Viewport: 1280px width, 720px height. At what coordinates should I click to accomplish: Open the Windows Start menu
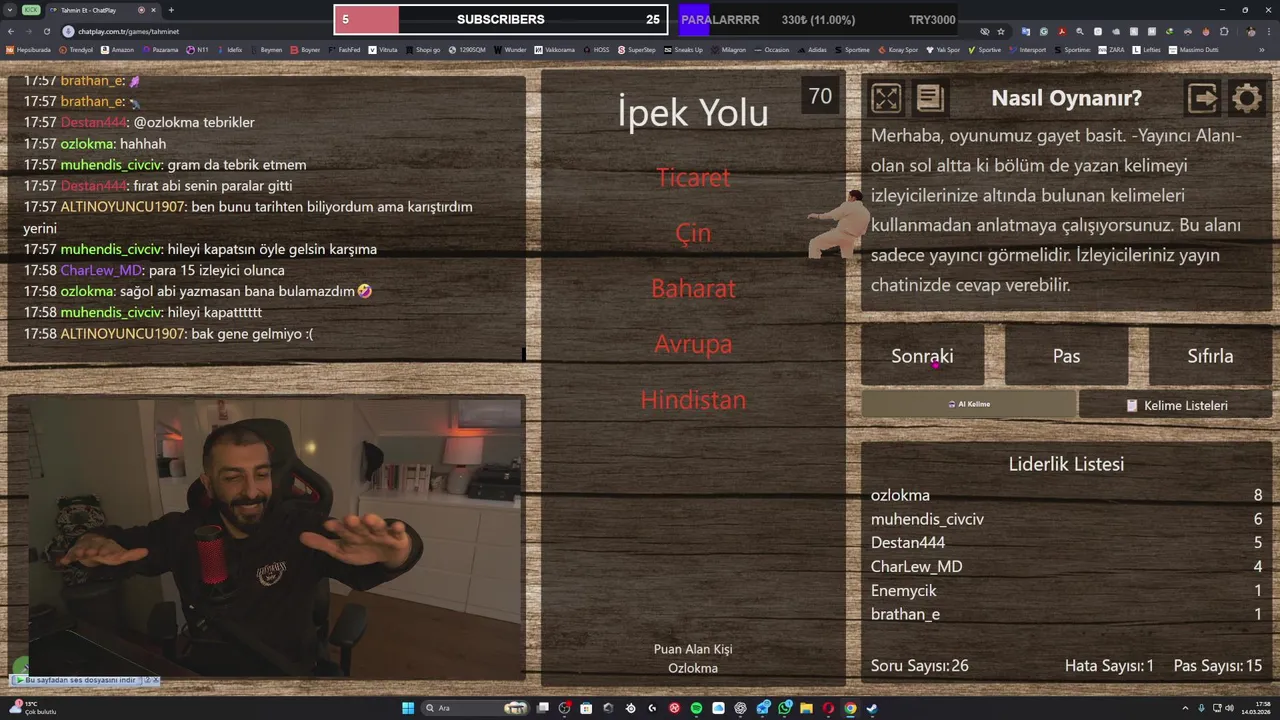[408, 708]
